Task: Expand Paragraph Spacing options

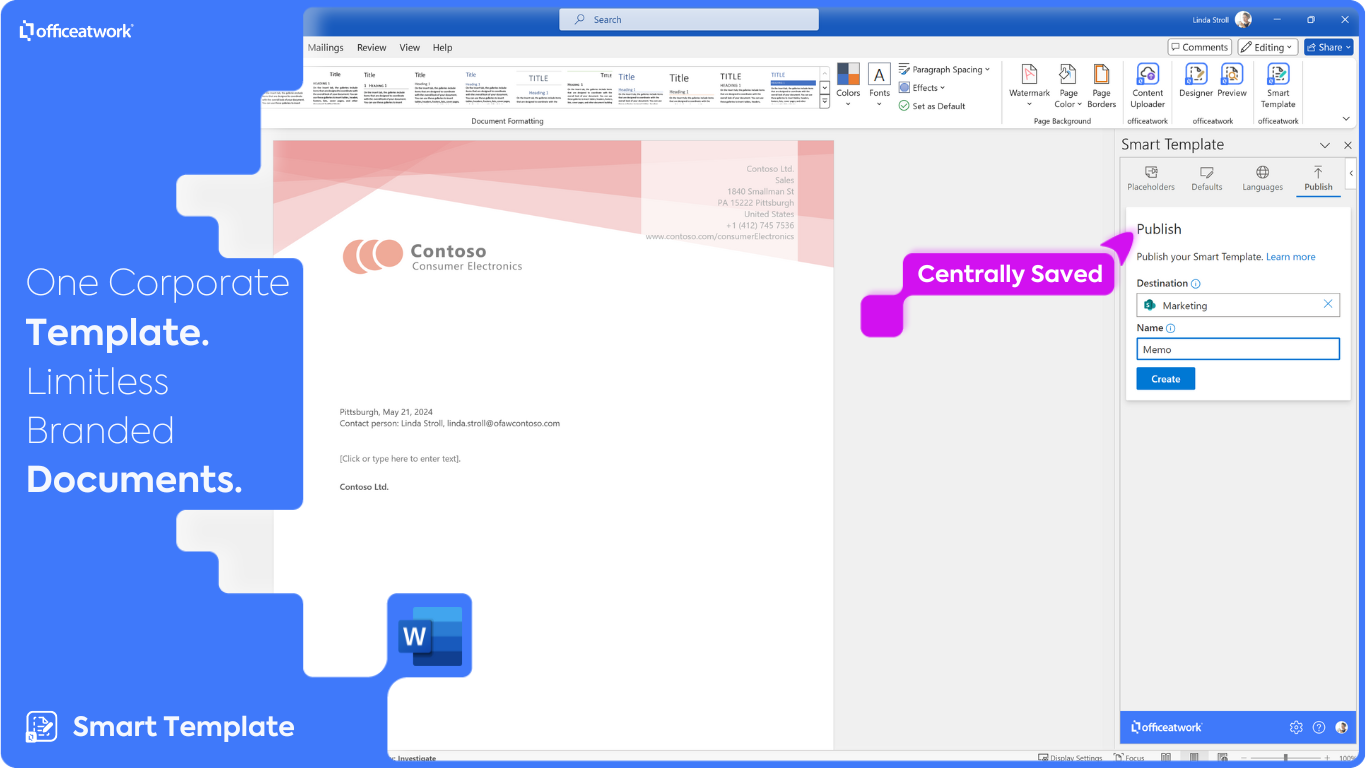Action: tap(944, 70)
